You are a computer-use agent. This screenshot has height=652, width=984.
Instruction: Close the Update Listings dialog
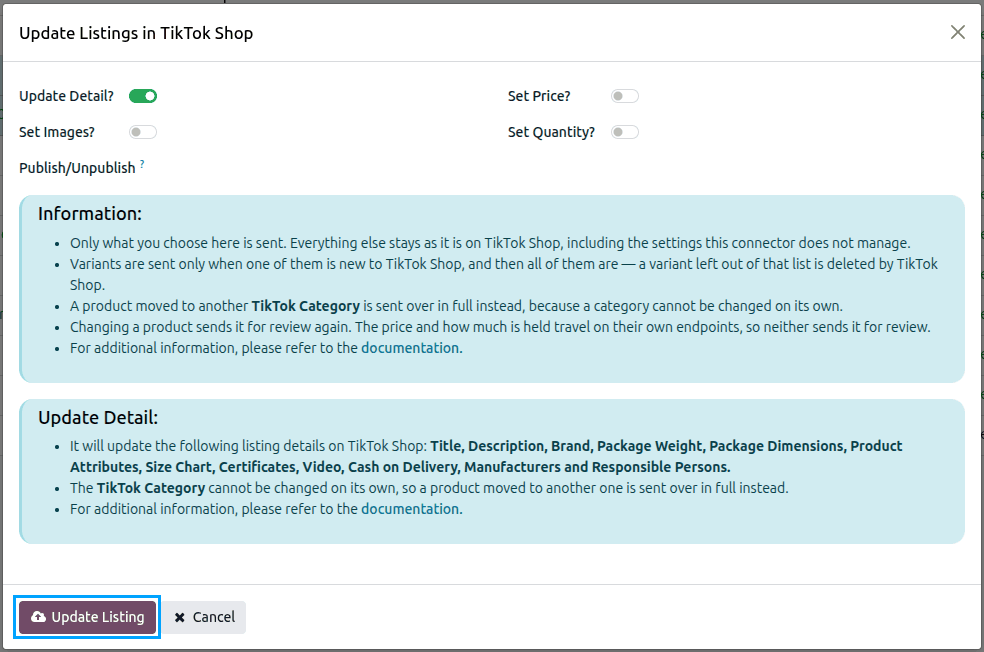[957, 32]
